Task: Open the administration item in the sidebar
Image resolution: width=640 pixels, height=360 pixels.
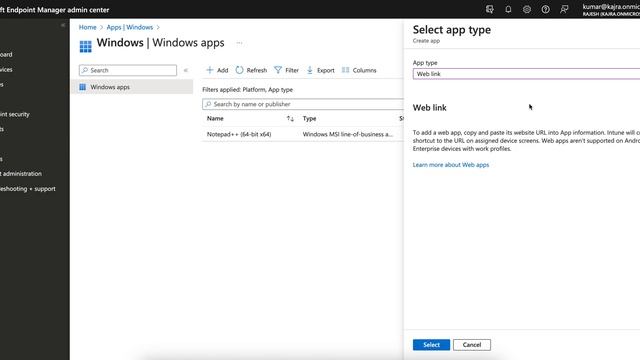Action: [21, 173]
